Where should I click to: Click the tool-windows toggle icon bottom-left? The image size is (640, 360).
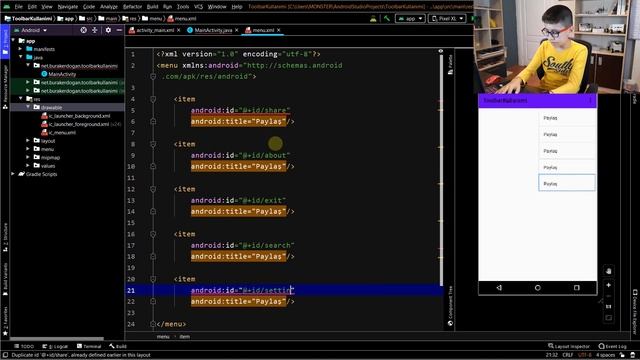pos(5,355)
